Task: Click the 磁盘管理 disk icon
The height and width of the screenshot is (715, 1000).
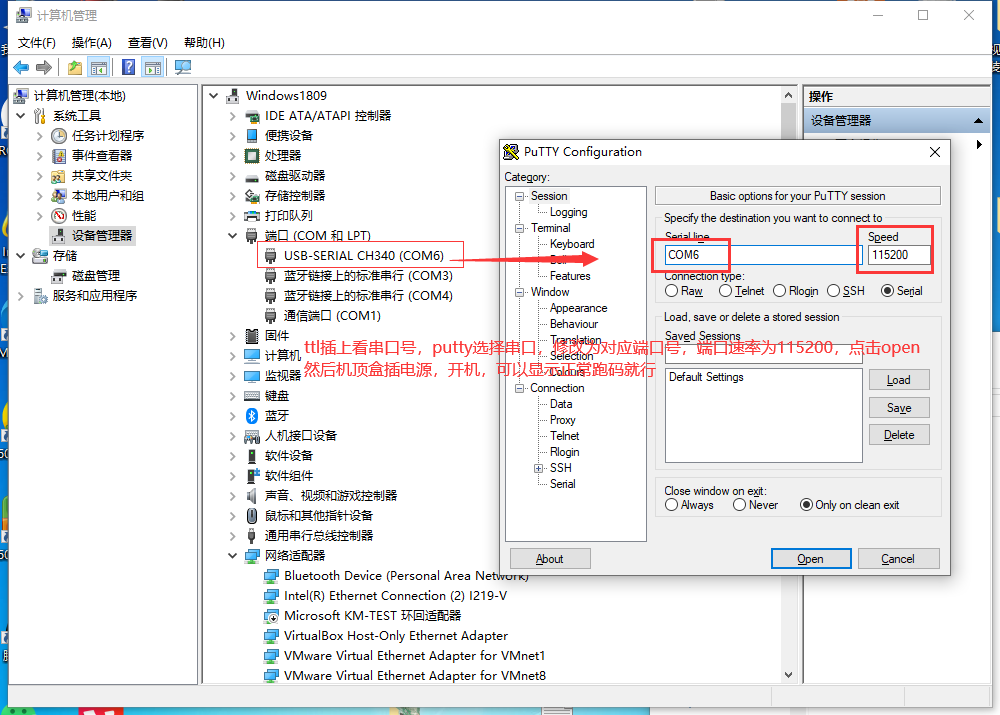Action: pyautogui.click(x=59, y=276)
